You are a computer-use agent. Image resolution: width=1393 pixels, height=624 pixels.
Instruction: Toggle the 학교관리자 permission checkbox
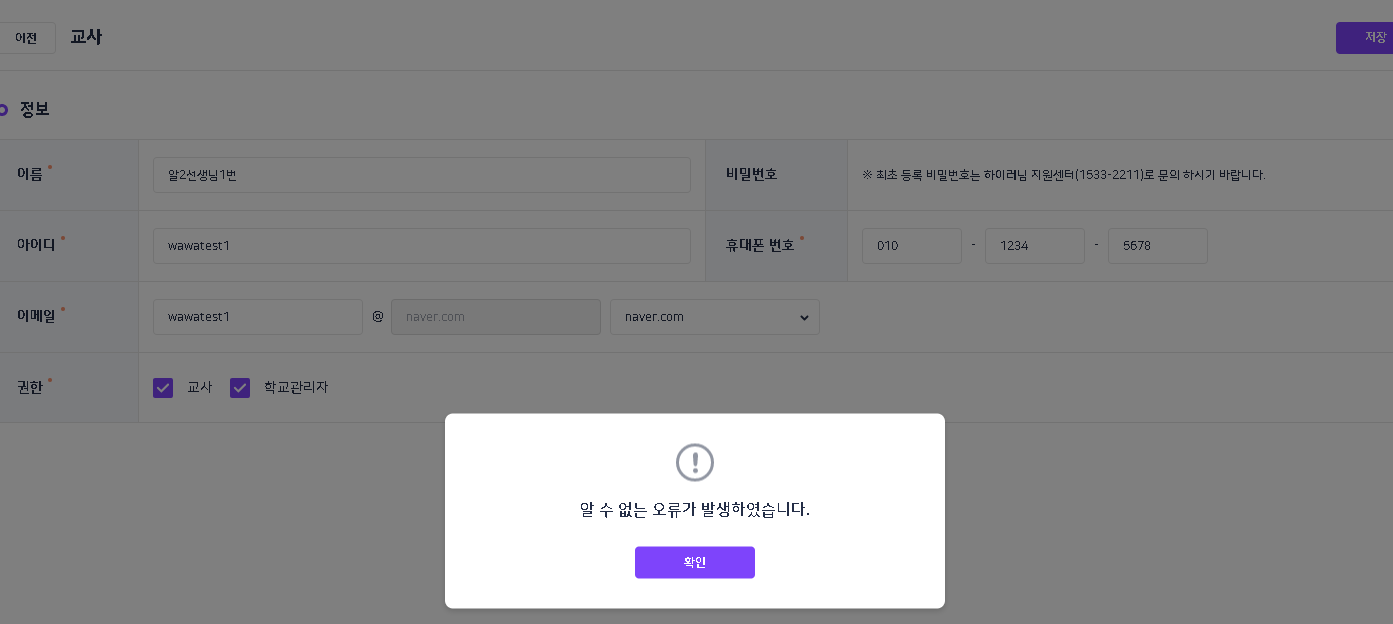click(240, 388)
